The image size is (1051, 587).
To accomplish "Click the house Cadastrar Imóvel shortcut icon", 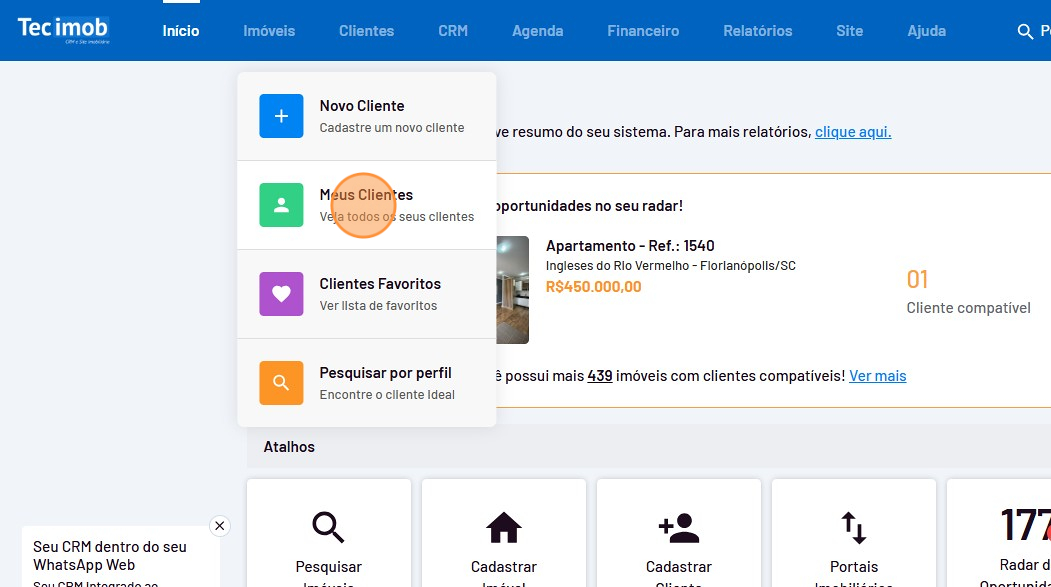I will coord(503,526).
